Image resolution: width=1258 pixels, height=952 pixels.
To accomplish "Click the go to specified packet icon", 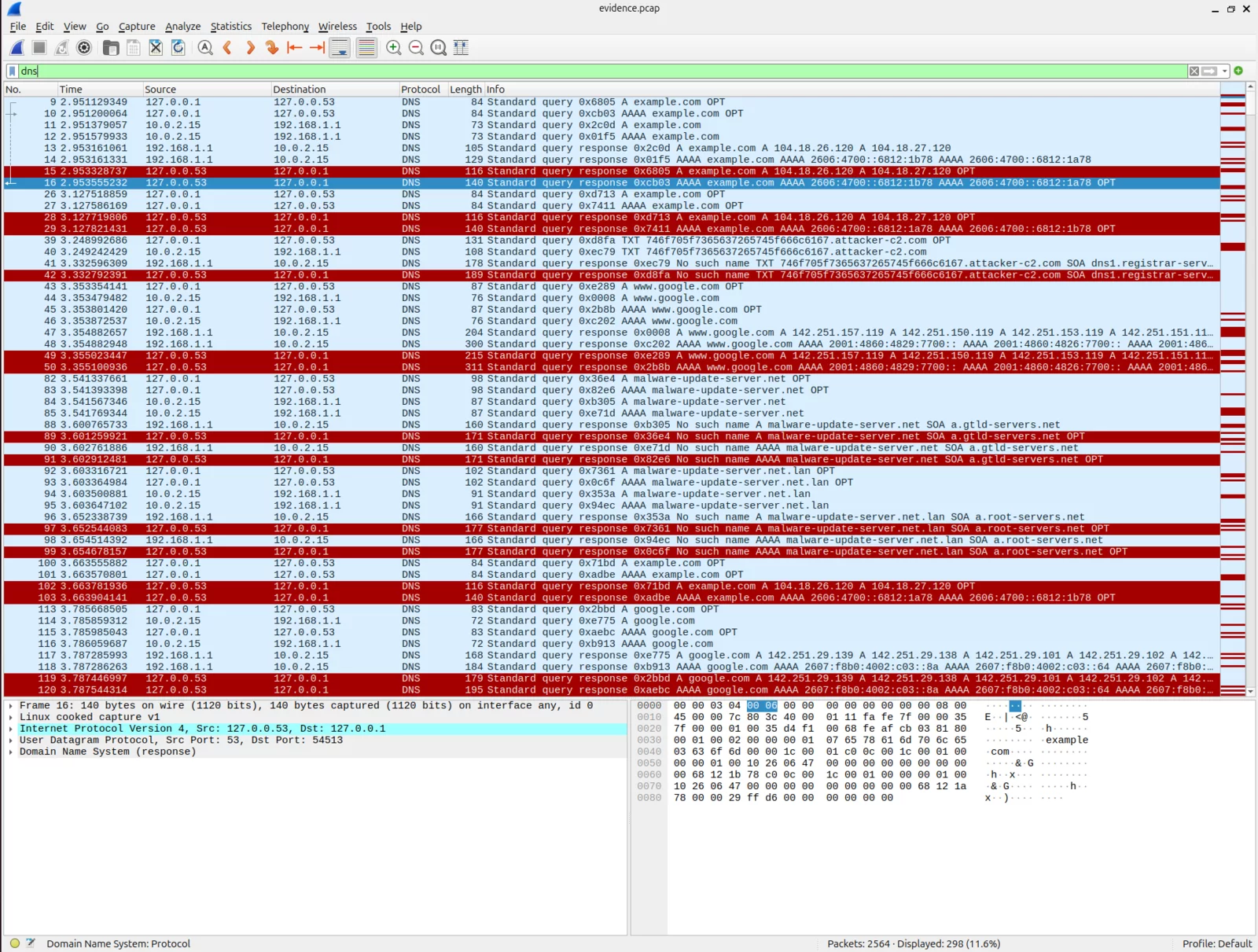I will 272,48.
